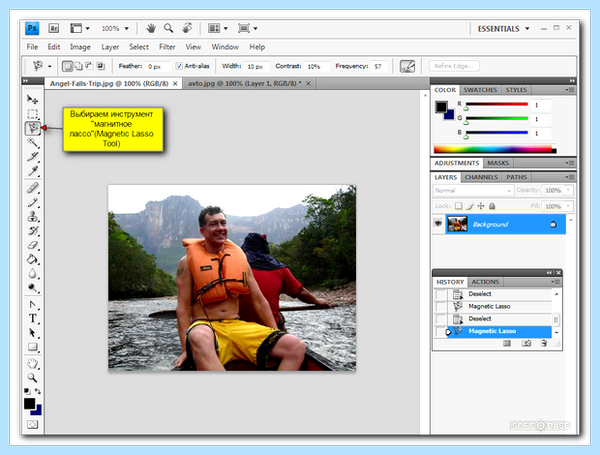Select the Clone Stamp tool

click(x=33, y=217)
